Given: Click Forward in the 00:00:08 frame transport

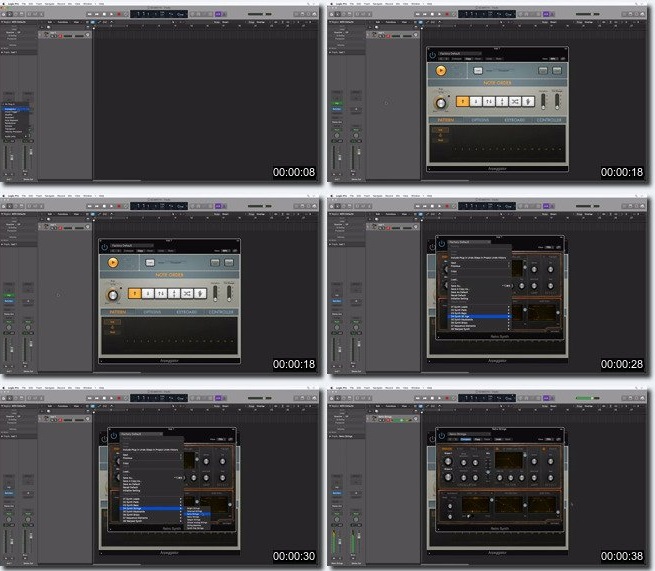Looking at the screenshot, I should click(96, 14).
